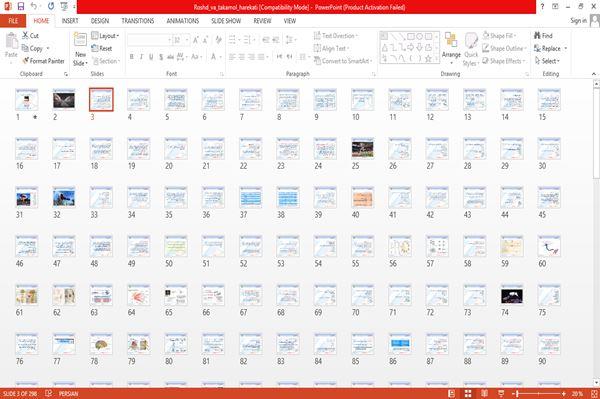Open the FILE tab

pyautogui.click(x=13, y=21)
